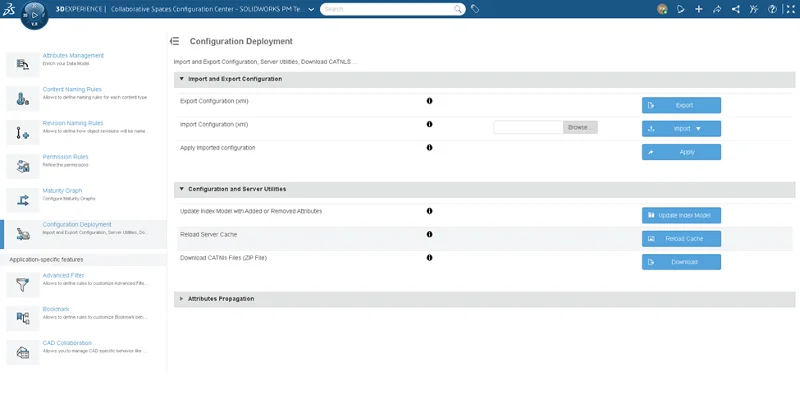
Task: Collapse Import and Export Configuration section
Action: pyautogui.click(x=181, y=78)
